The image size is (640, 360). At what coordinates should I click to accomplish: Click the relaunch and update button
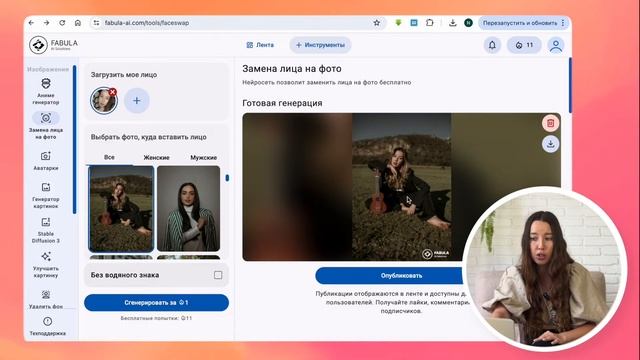pyautogui.click(x=520, y=23)
